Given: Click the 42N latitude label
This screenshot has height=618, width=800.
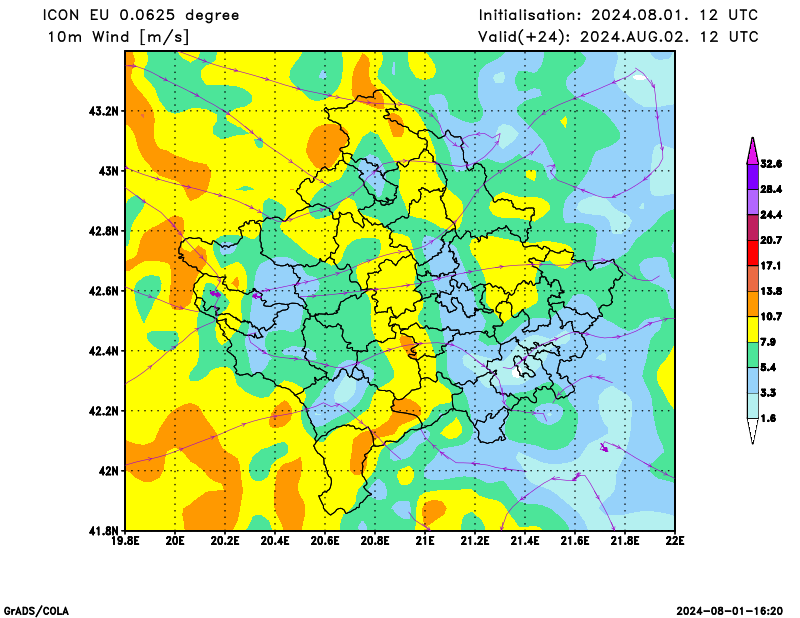Looking at the screenshot, I should click(109, 471).
